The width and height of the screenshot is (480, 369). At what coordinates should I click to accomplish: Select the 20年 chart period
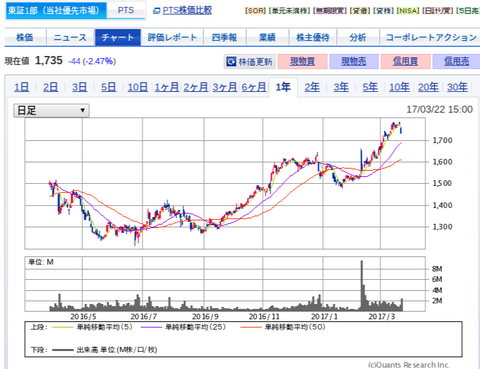point(428,87)
